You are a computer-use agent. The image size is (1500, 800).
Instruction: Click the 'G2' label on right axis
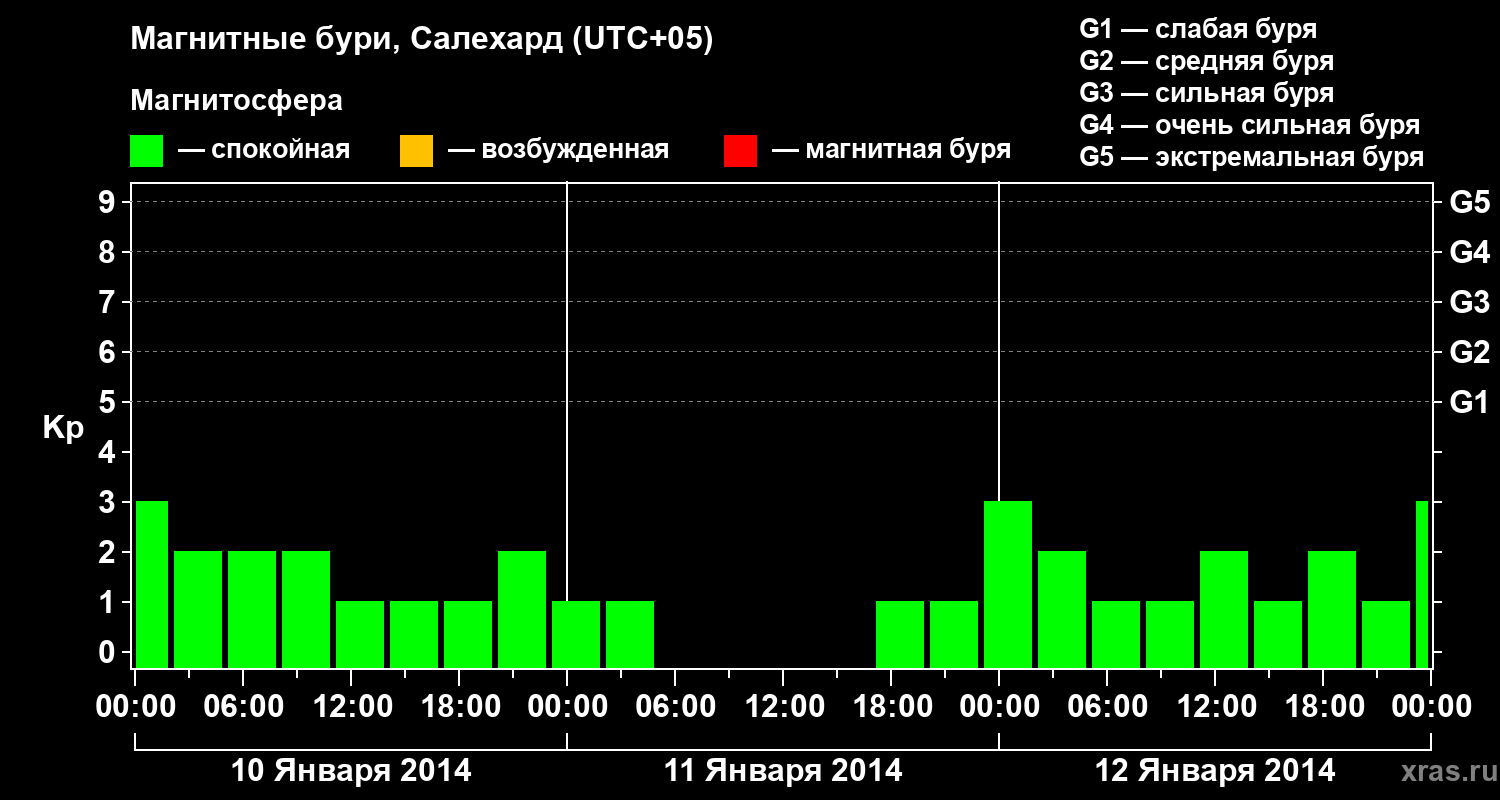tap(1470, 352)
